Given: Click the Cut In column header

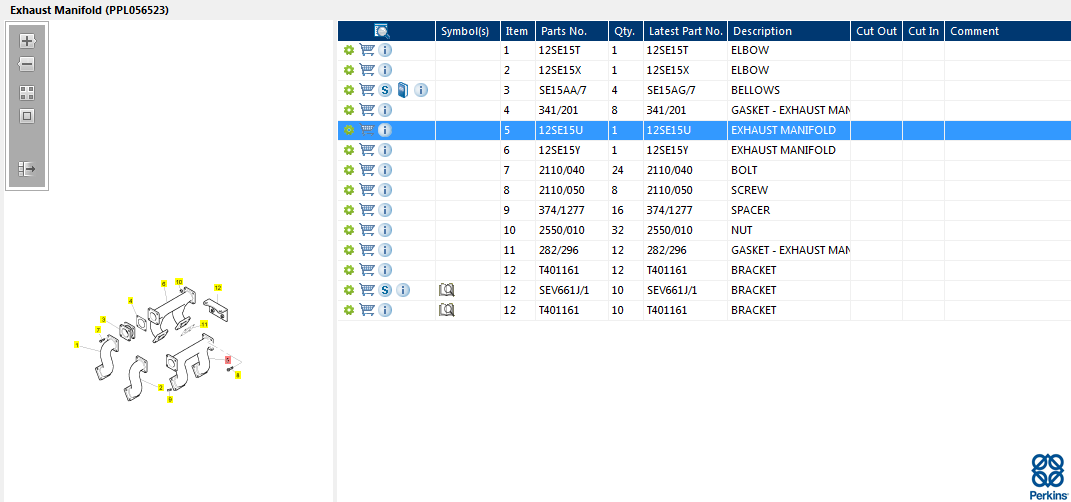Looking at the screenshot, I should [x=923, y=31].
